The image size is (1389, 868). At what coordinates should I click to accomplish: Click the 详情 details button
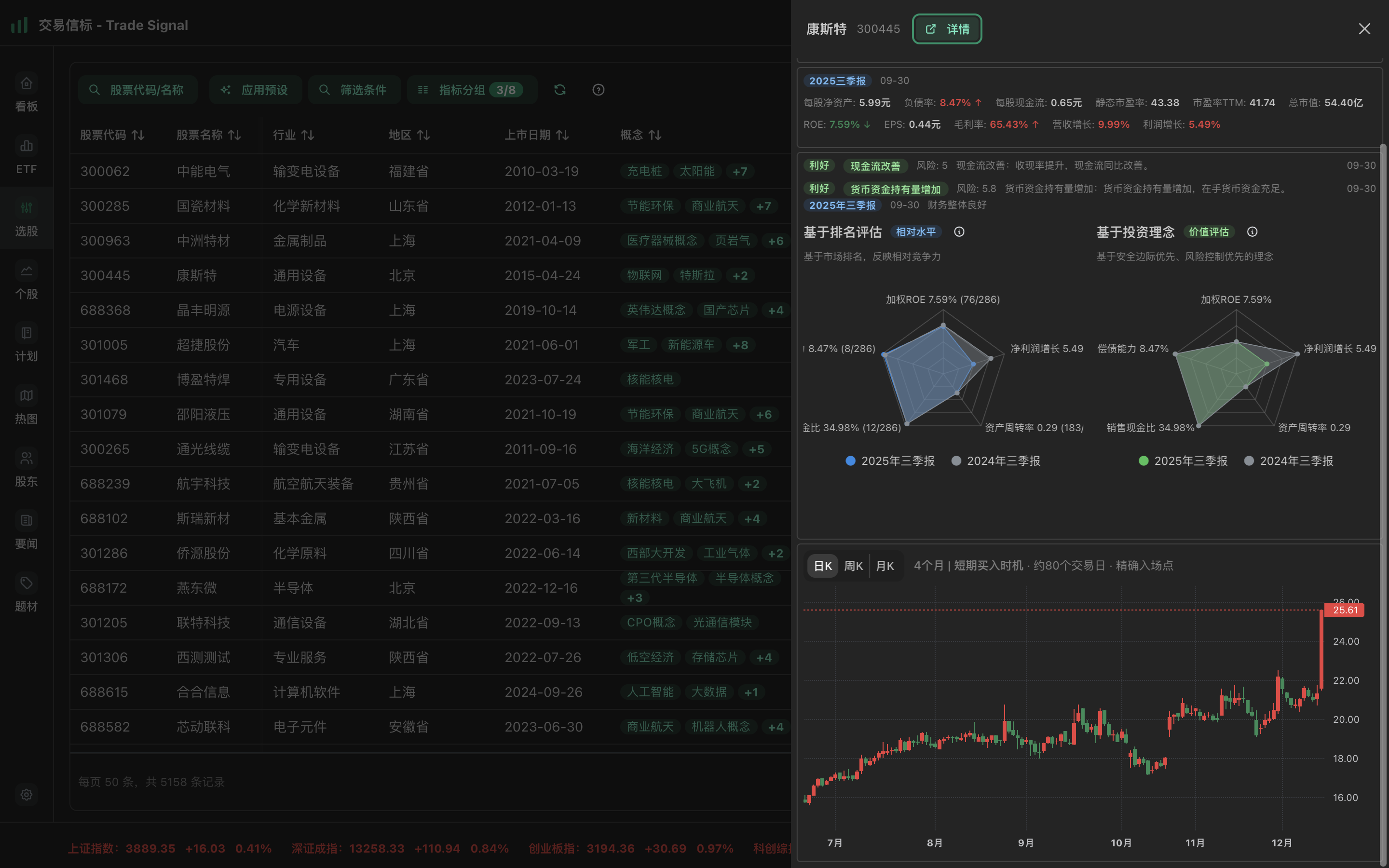click(947, 29)
